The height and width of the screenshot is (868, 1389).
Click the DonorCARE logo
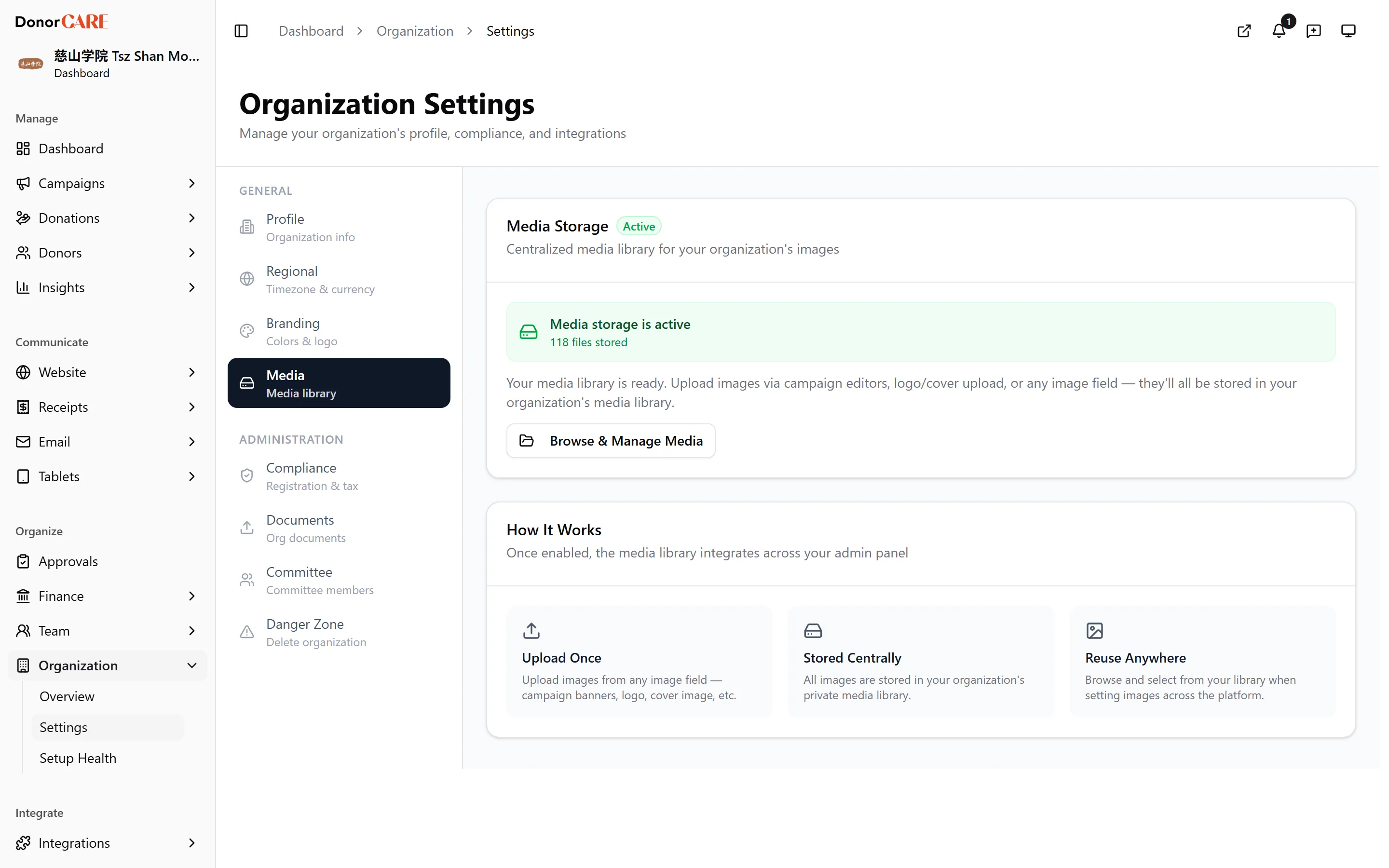tap(61, 22)
